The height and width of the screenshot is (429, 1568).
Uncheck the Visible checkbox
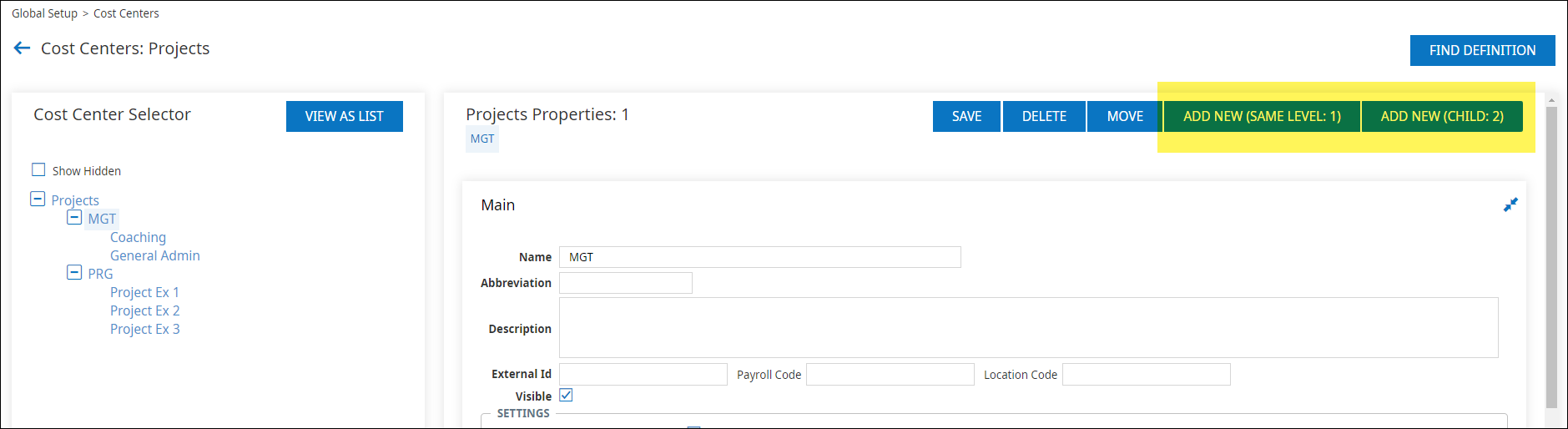pyautogui.click(x=566, y=396)
